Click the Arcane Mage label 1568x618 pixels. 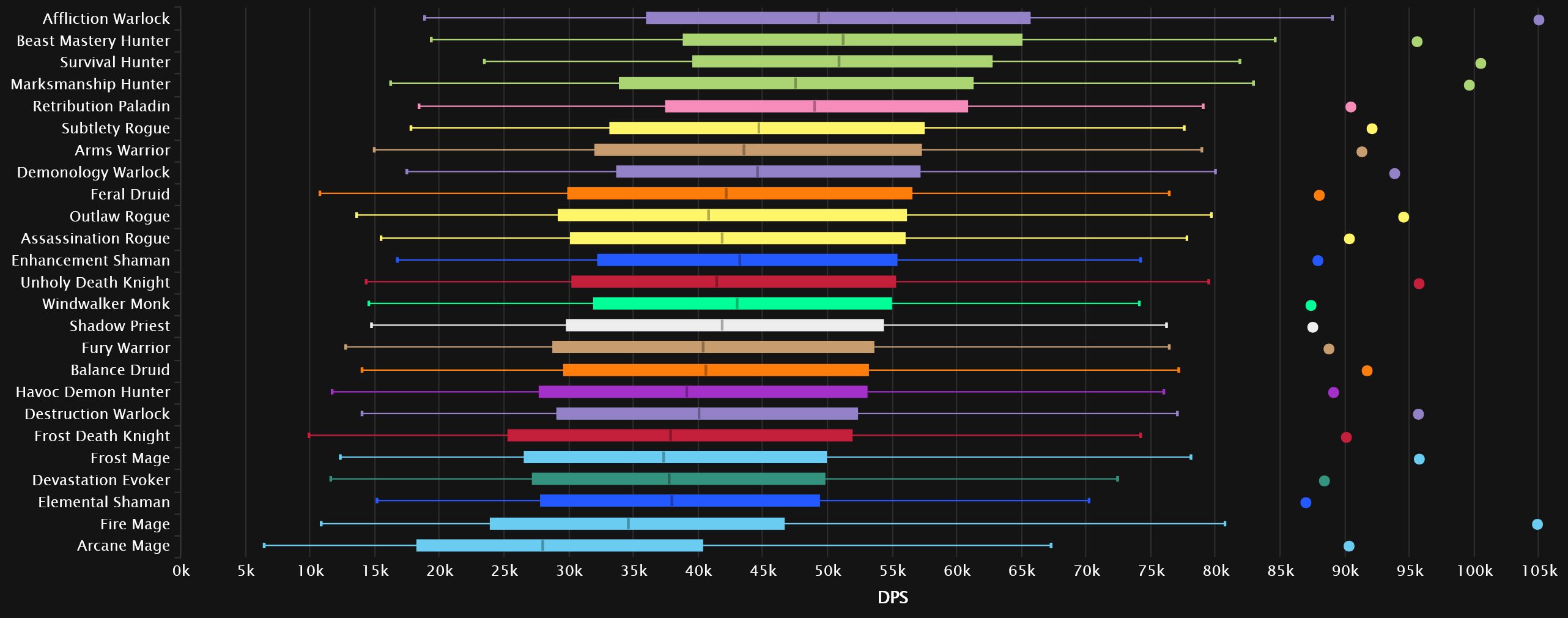124,546
